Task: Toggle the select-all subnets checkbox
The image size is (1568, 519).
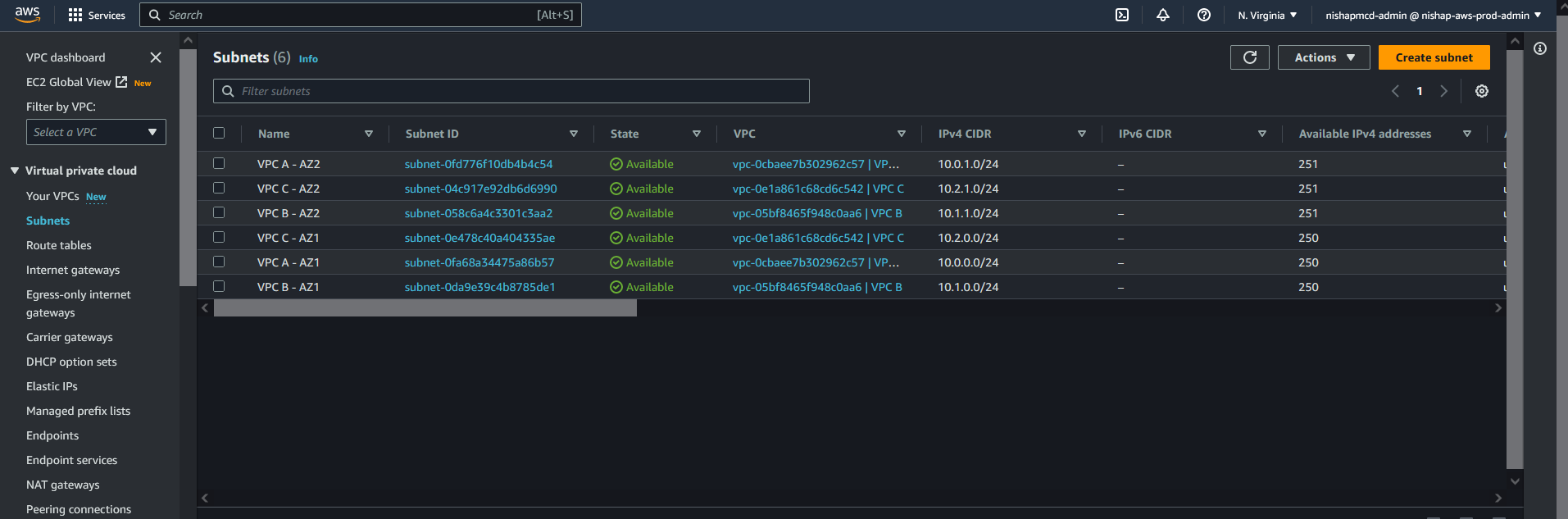Action: pos(219,133)
